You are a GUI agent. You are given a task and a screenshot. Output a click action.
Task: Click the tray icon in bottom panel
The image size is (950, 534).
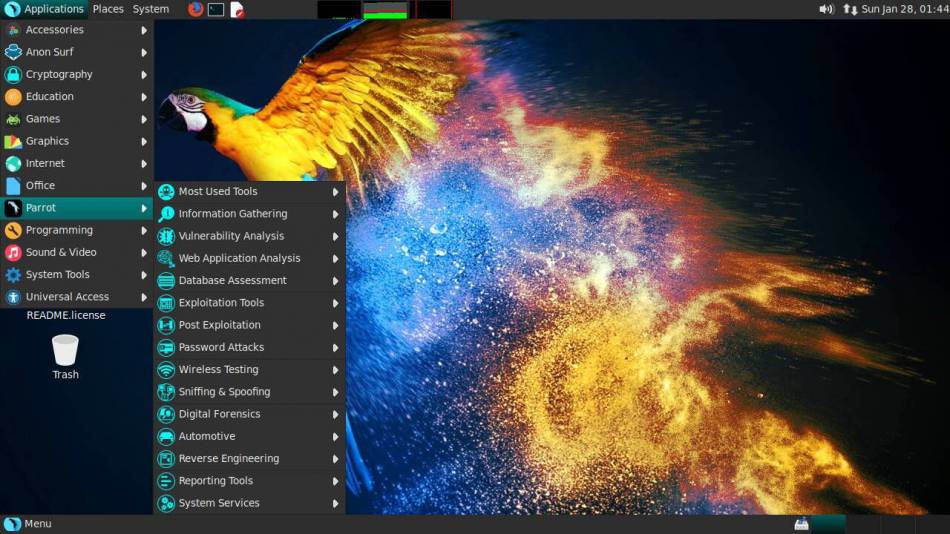[801, 524]
